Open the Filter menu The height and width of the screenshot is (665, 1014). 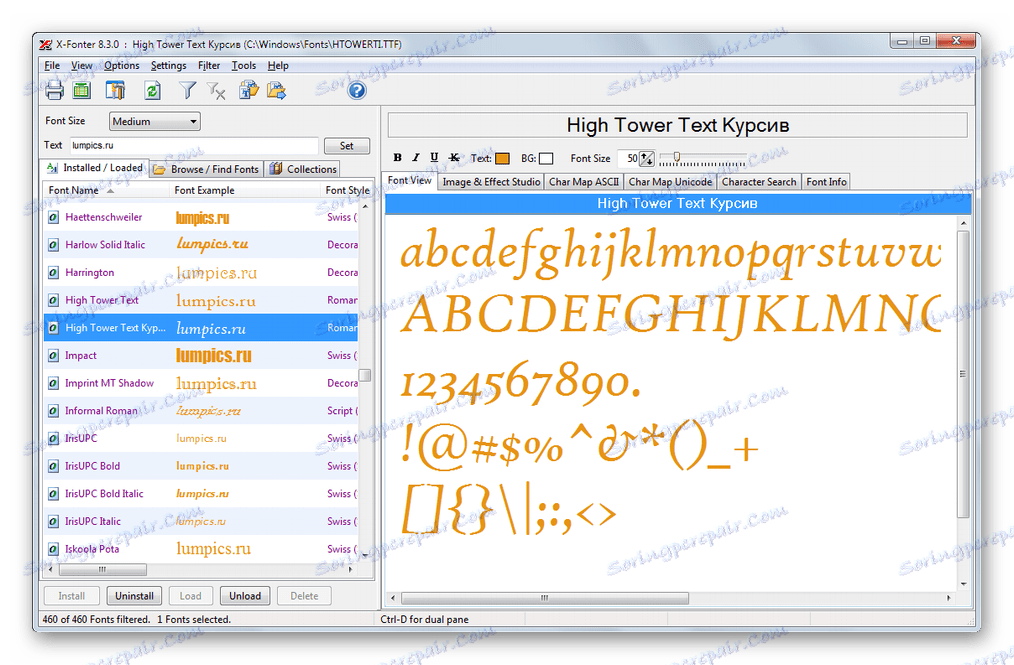click(x=209, y=65)
